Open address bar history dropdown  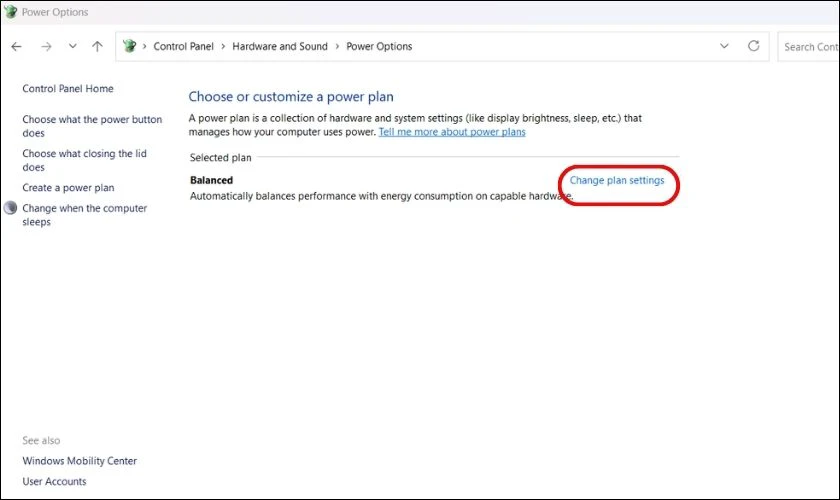point(724,46)
